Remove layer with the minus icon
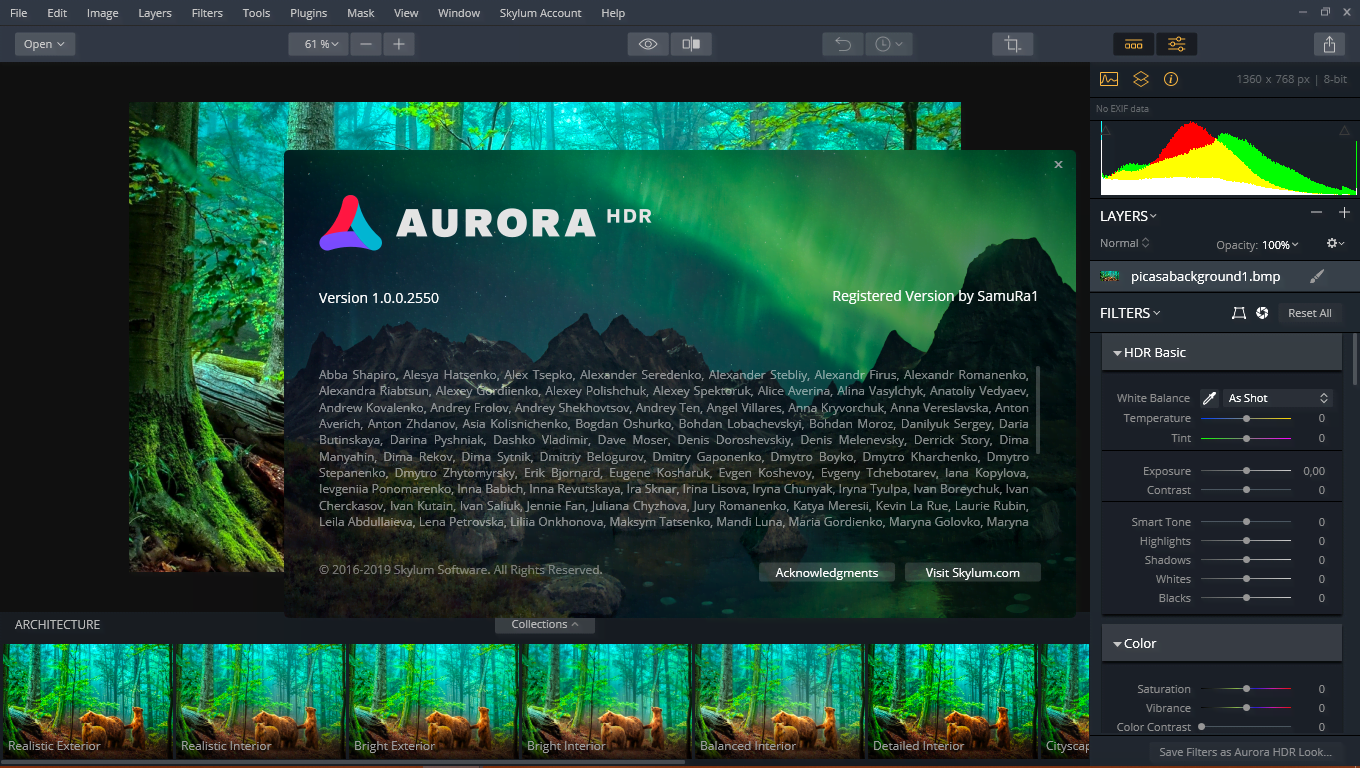Image resolution: width=1360 pixels, height=768 pixels. (x=1316, y=213)
